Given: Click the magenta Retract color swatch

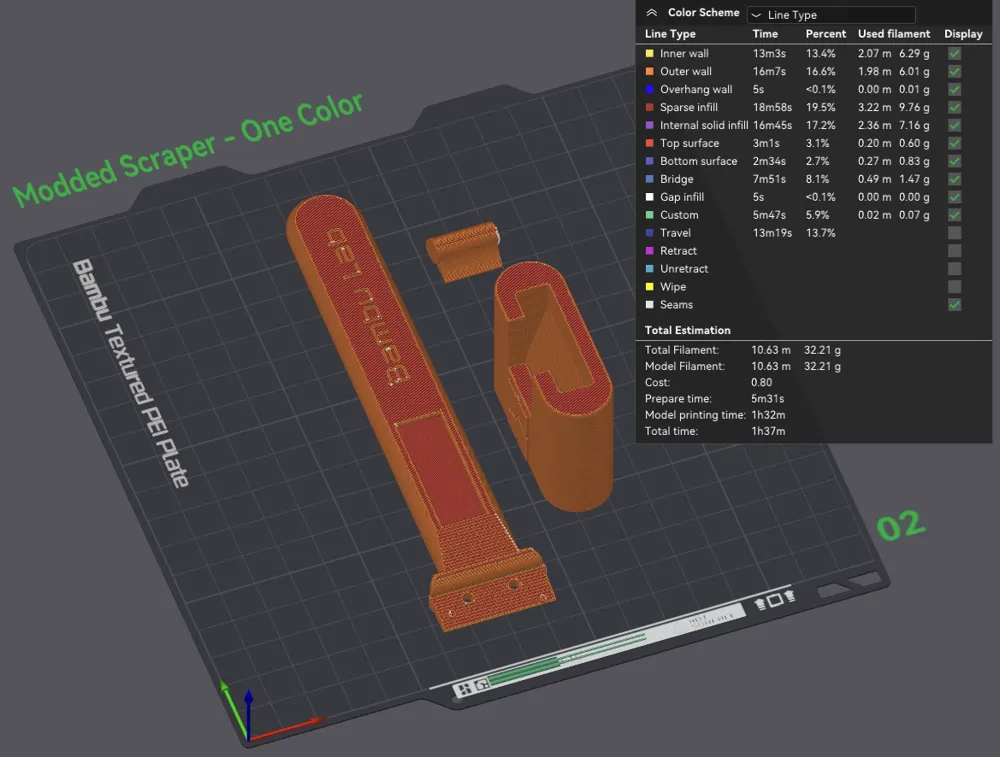Looking at the screenshot, I should (649, 252).
